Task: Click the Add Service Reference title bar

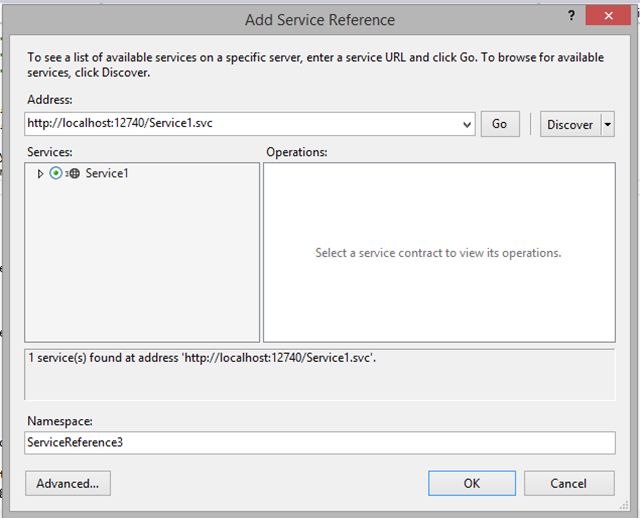Action: click(x=320, y=19)
